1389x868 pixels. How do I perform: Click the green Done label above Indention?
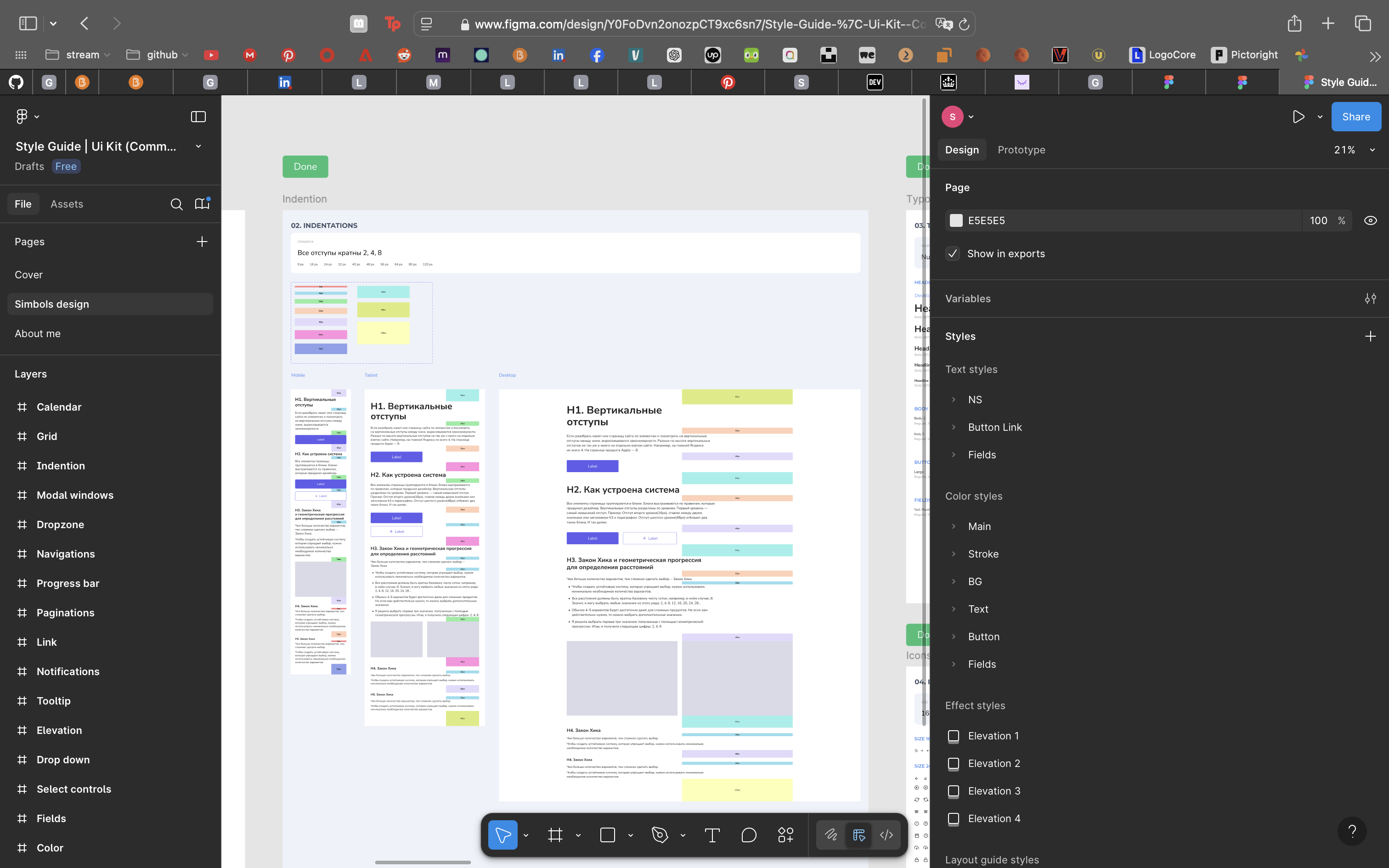(305, 166)
